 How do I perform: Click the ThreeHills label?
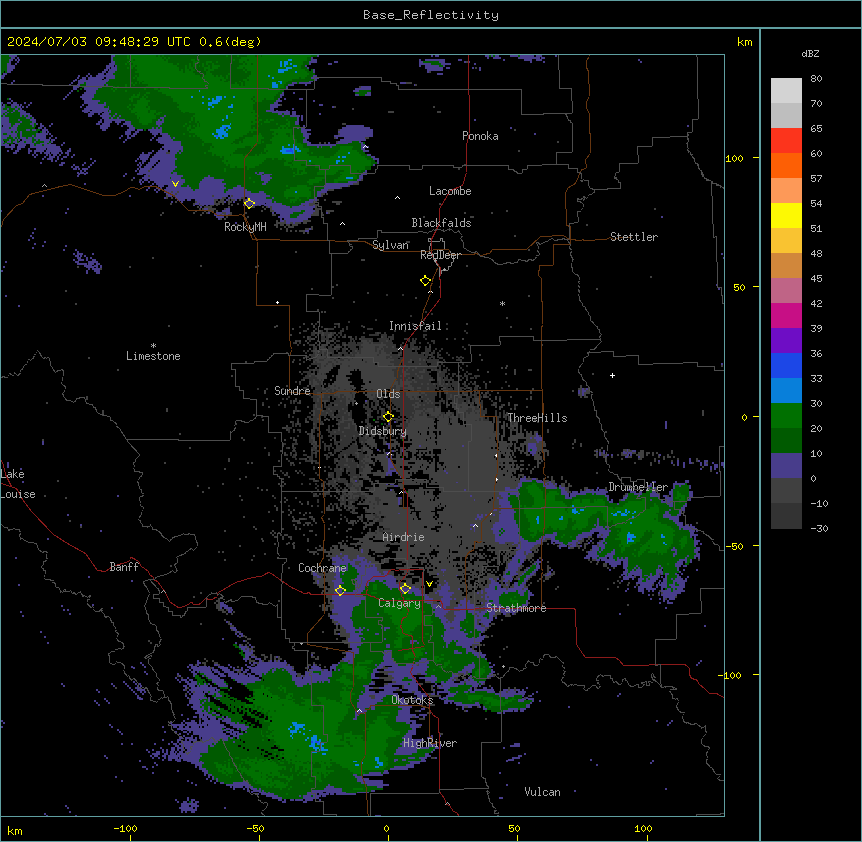(537, 418)
